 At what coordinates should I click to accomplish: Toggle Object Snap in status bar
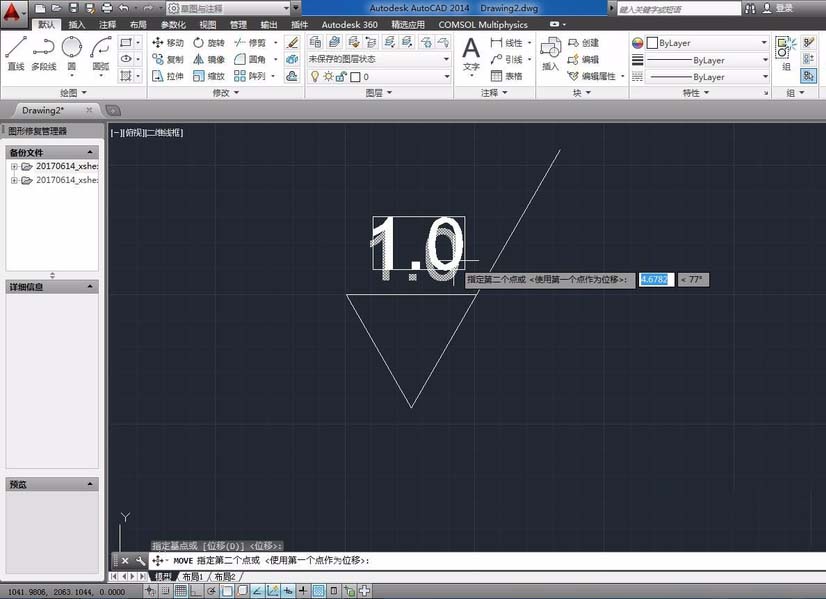[x=227, y=591]
